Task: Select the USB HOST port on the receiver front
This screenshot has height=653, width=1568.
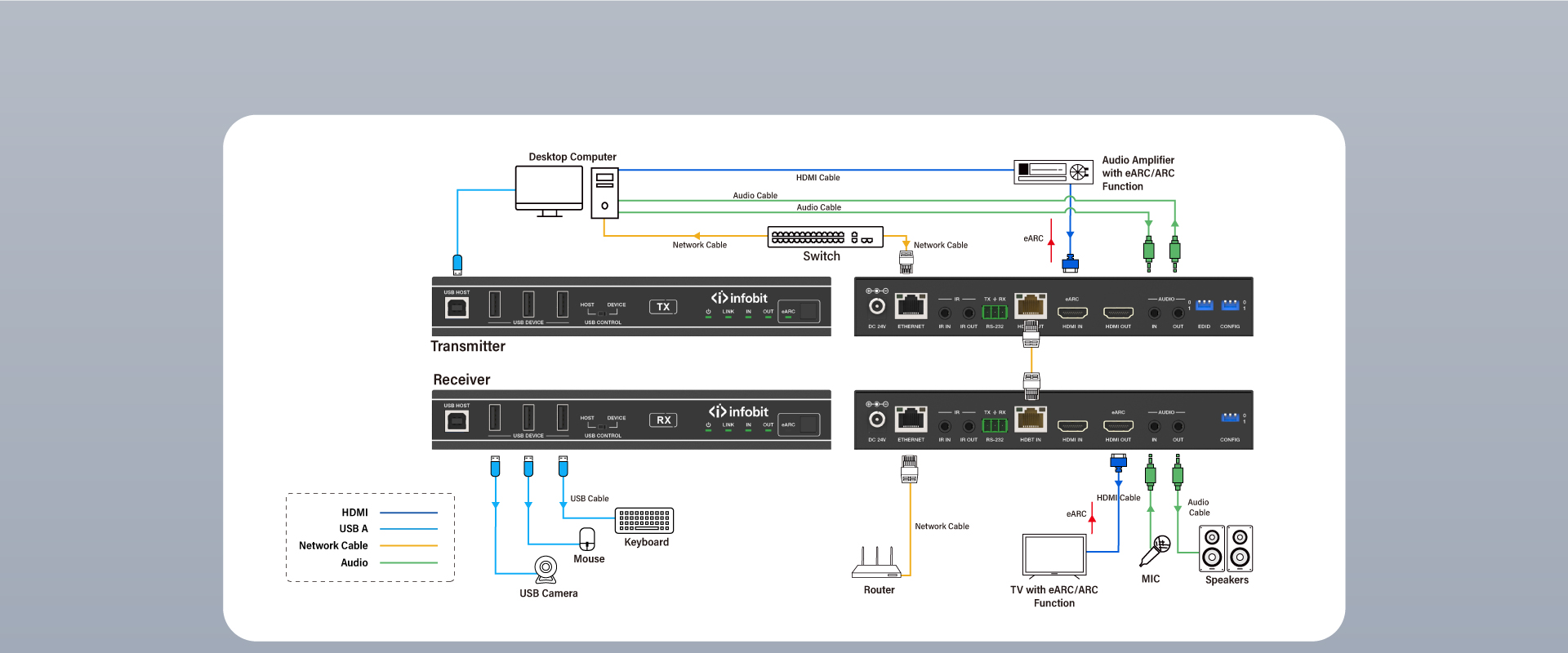Action: click(457, 420)
